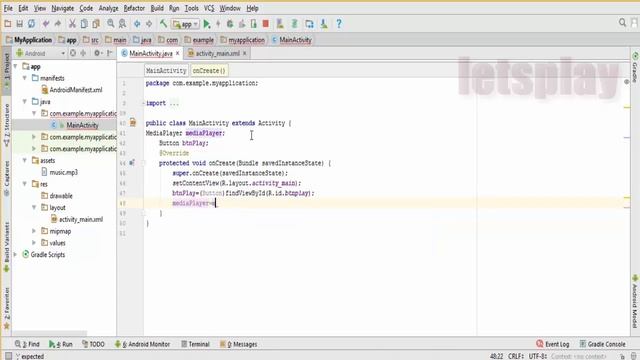Open project panel gear settings icon
Image resolution: width=640 pixels, height=360 pixels.
click(97, 53)
